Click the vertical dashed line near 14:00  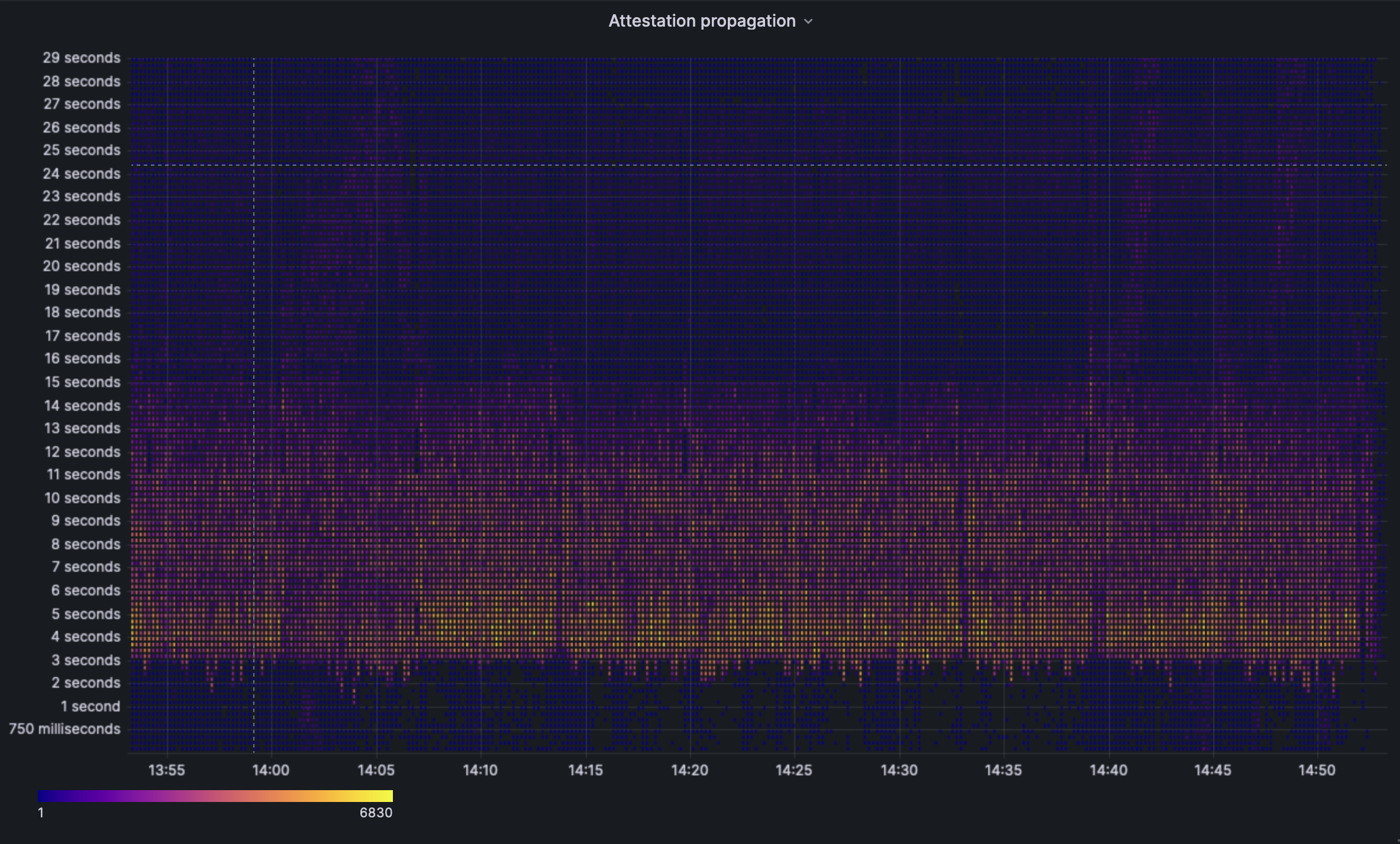point(253,414)
